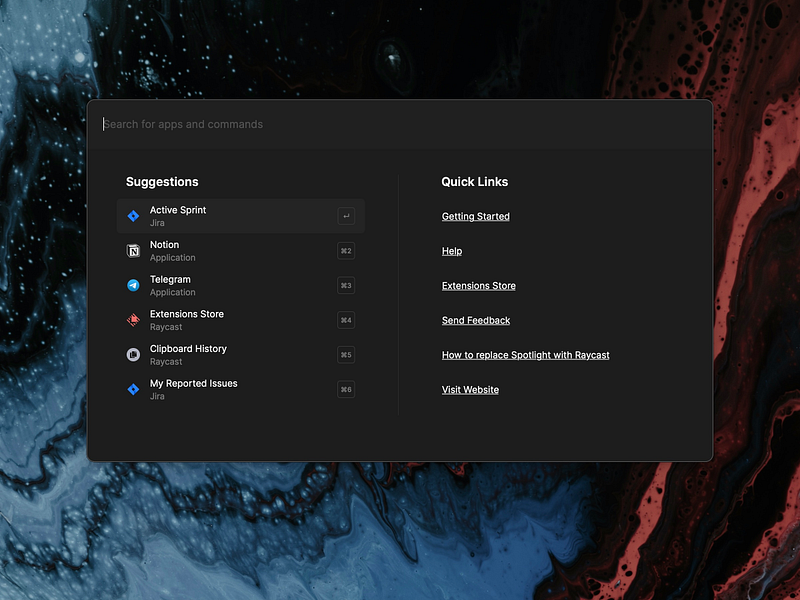Image resolution: width=800 pixels, height=600 pixels.
Task: Open How to replace Spotlight with Raycast
Action: [x=526, y=355]
